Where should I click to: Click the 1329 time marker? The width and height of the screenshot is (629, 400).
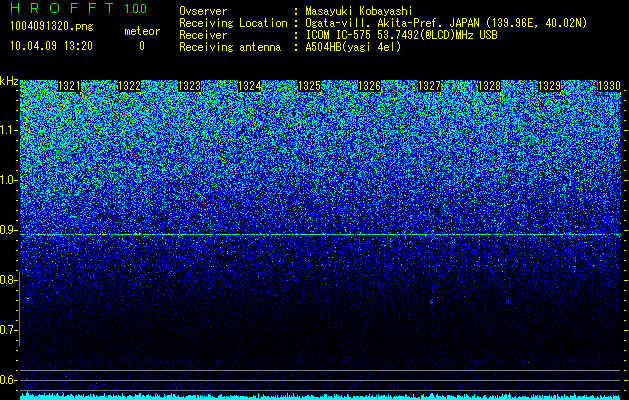pos(549,86)
